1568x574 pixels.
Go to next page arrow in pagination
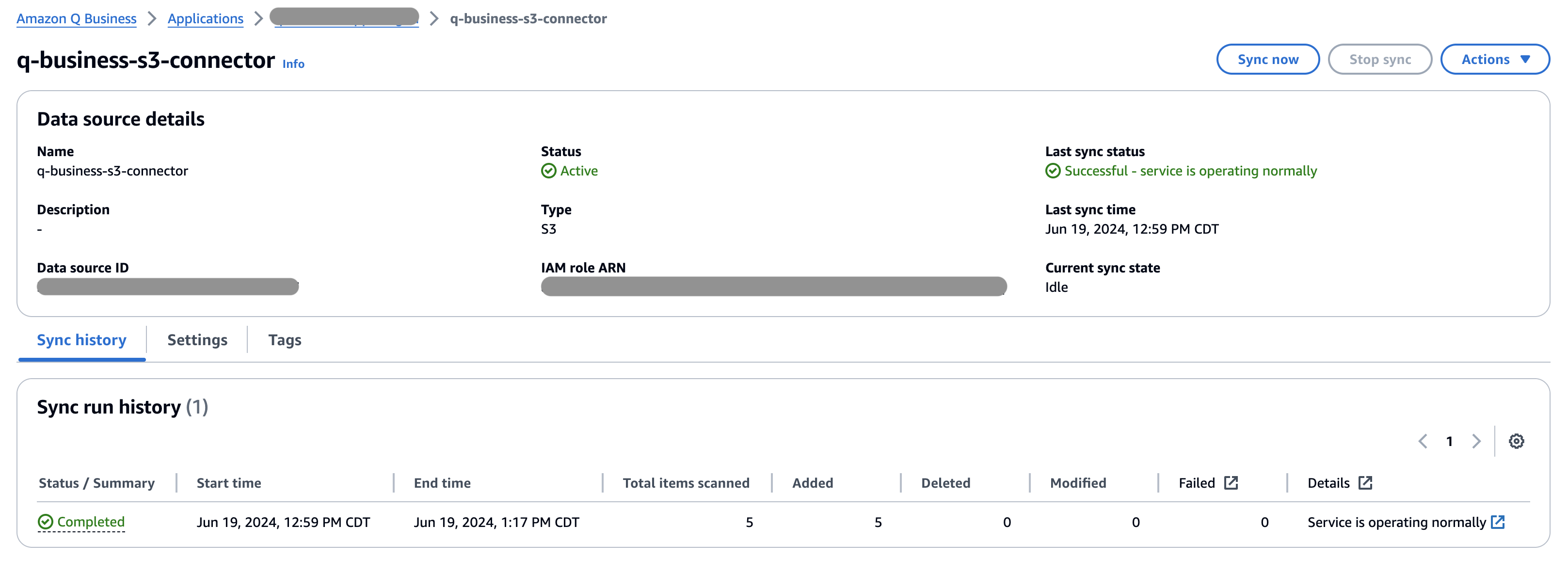[x=1476, y=441]
